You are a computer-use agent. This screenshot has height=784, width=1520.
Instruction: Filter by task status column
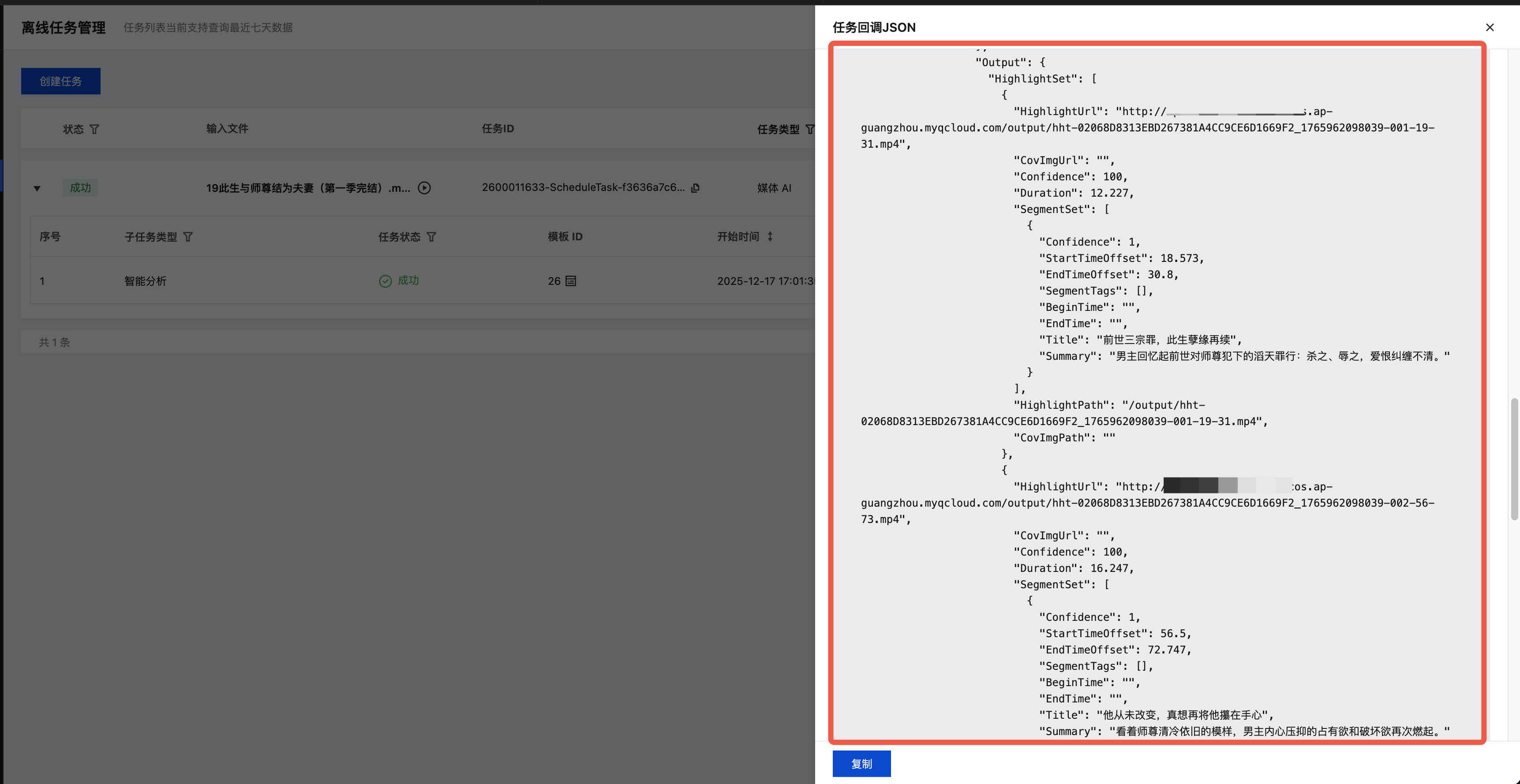tap(431, 236)
